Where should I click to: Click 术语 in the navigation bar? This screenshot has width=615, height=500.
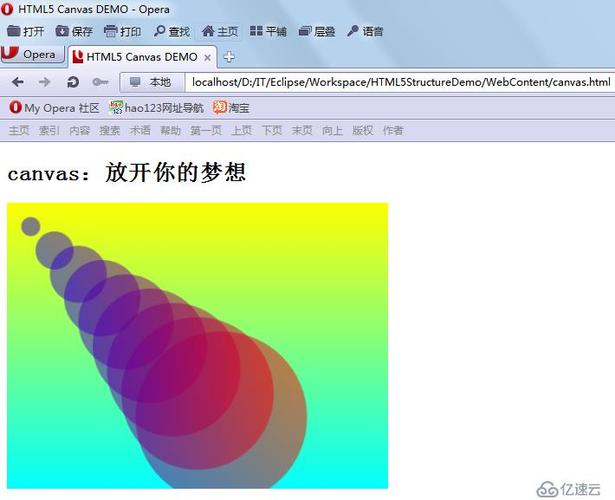[140, 130]
